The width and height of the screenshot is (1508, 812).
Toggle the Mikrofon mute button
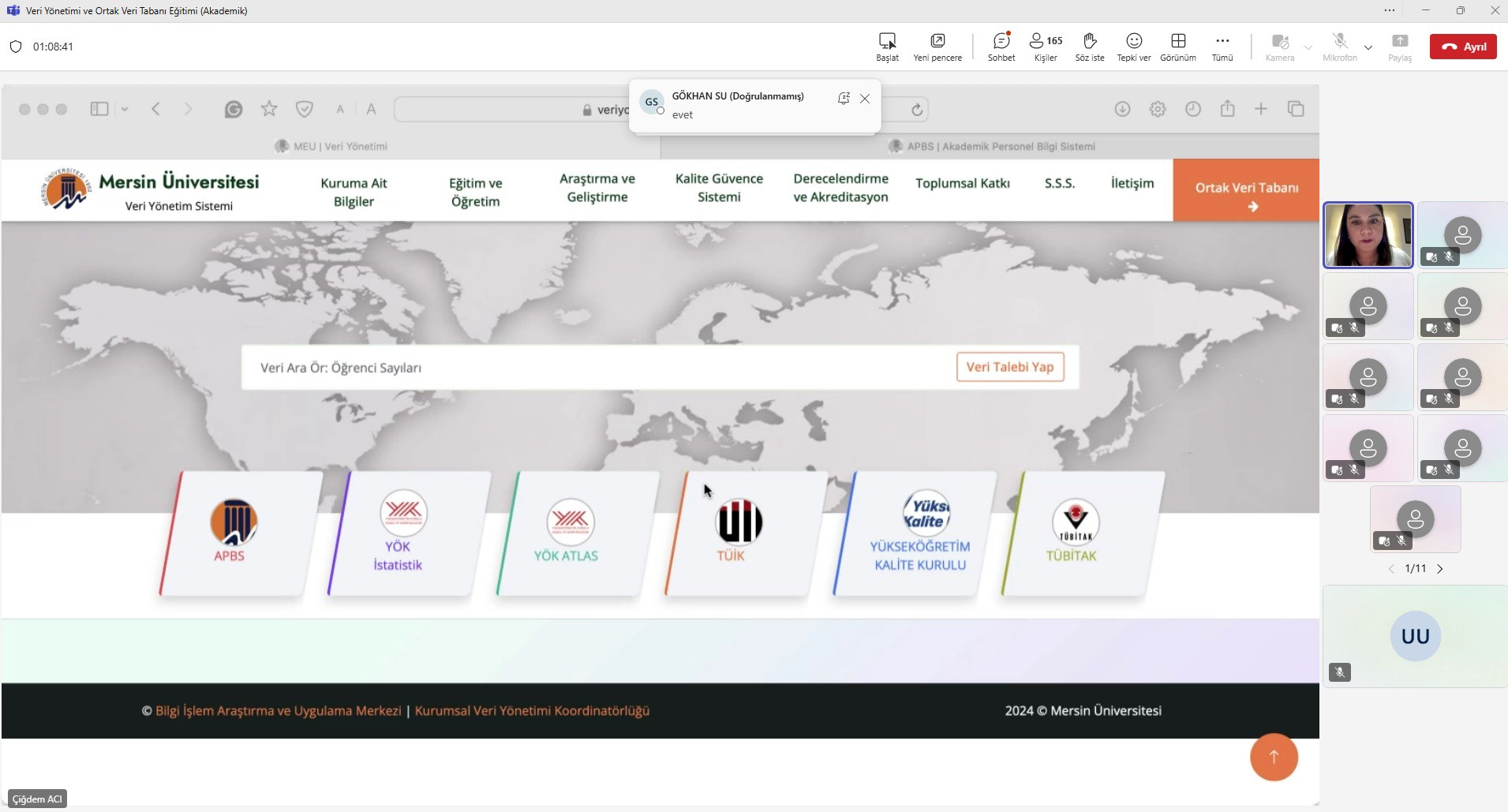1340,47
